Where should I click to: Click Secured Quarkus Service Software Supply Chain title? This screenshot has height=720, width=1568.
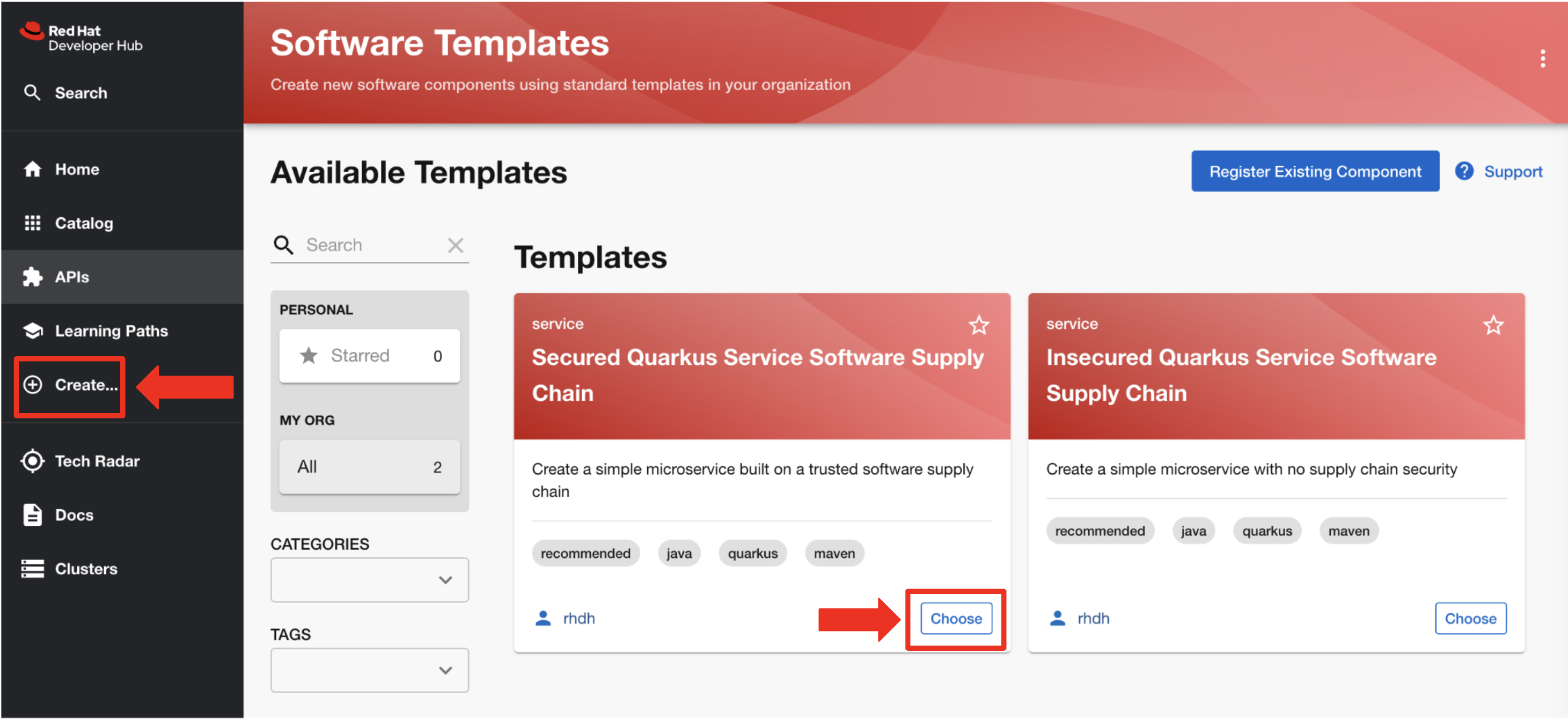[758, 375]
